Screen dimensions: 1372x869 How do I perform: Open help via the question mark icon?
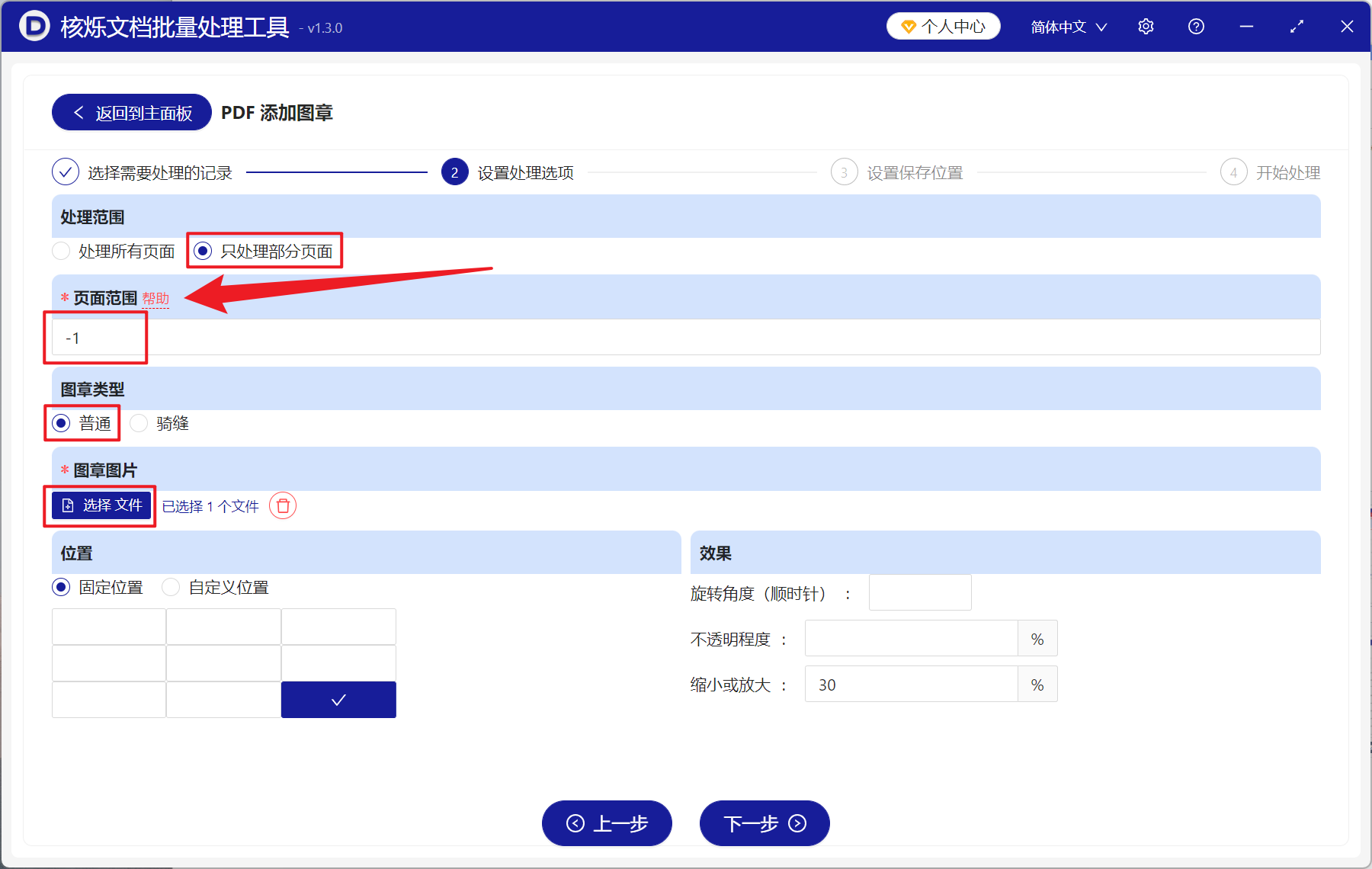1195,26
